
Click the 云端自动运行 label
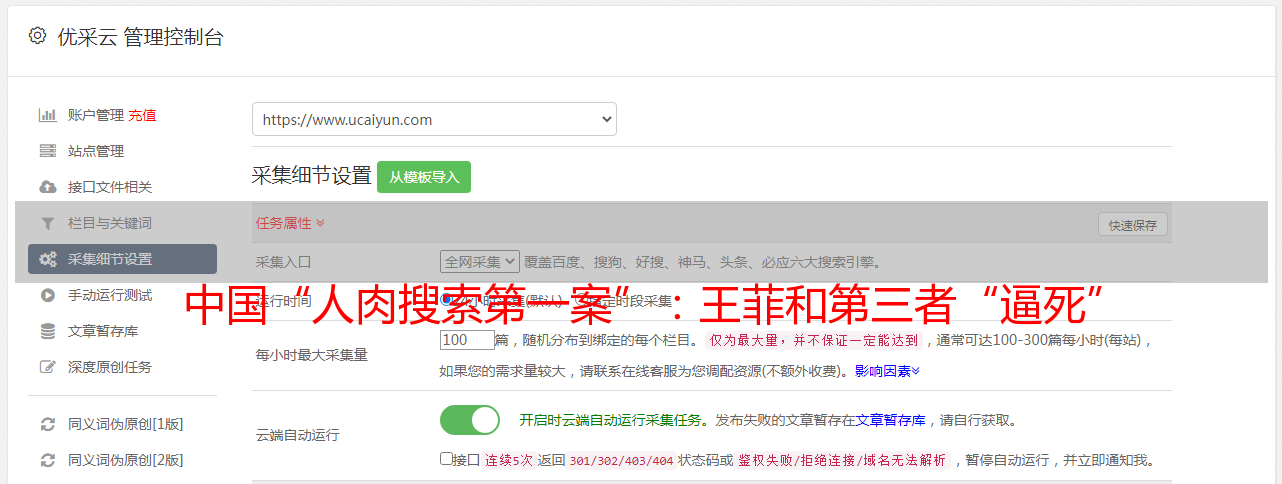[x=298, y=435]
